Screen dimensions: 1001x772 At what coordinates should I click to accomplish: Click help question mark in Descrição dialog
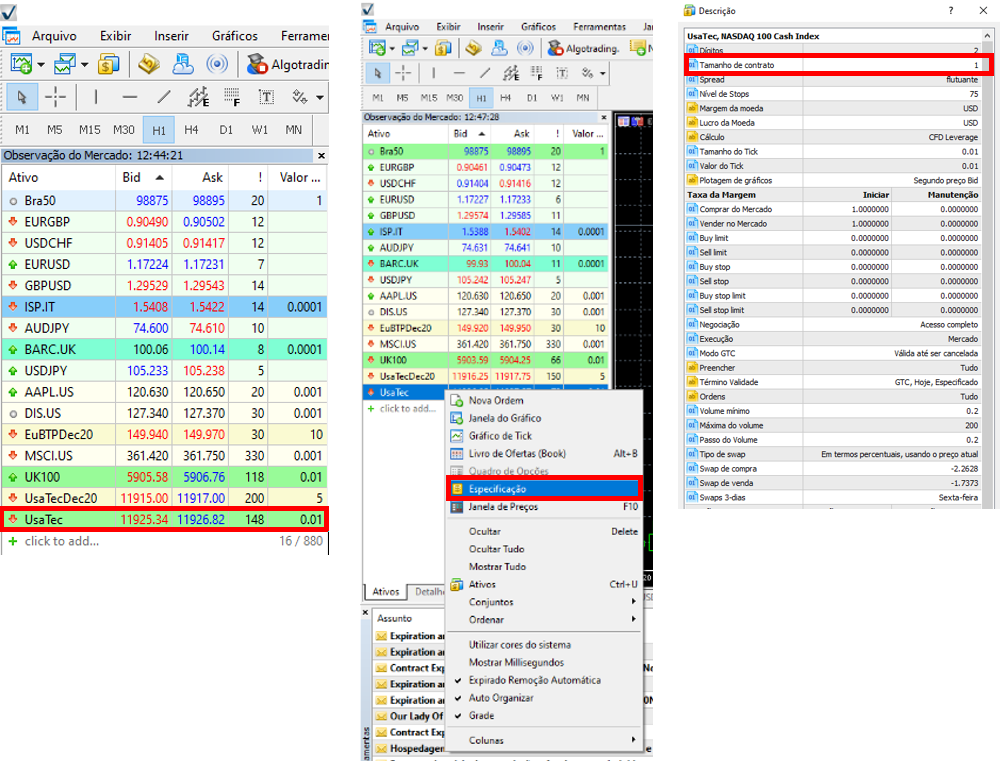click(951, 10)
